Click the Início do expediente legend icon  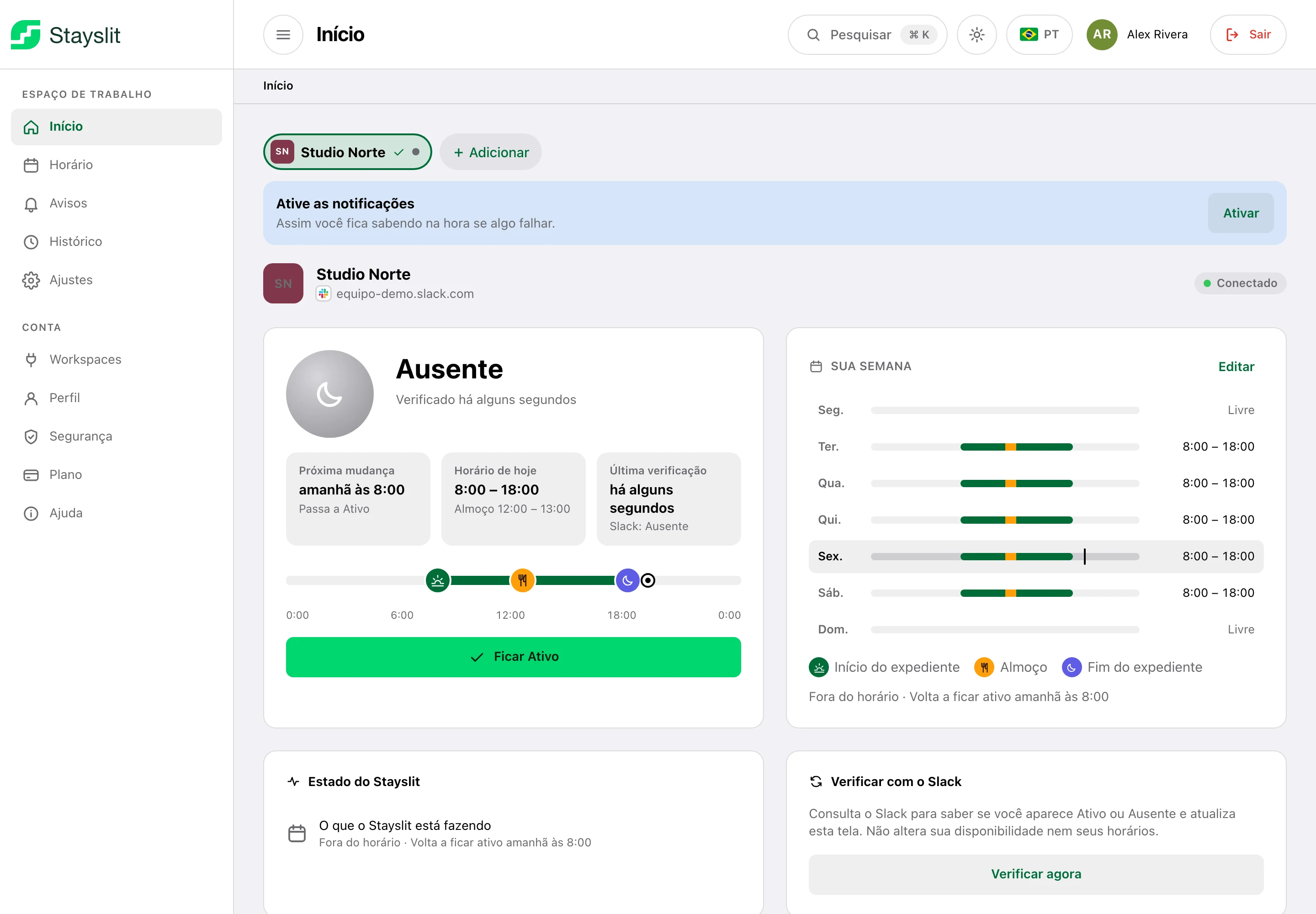[x=818, y=667]
